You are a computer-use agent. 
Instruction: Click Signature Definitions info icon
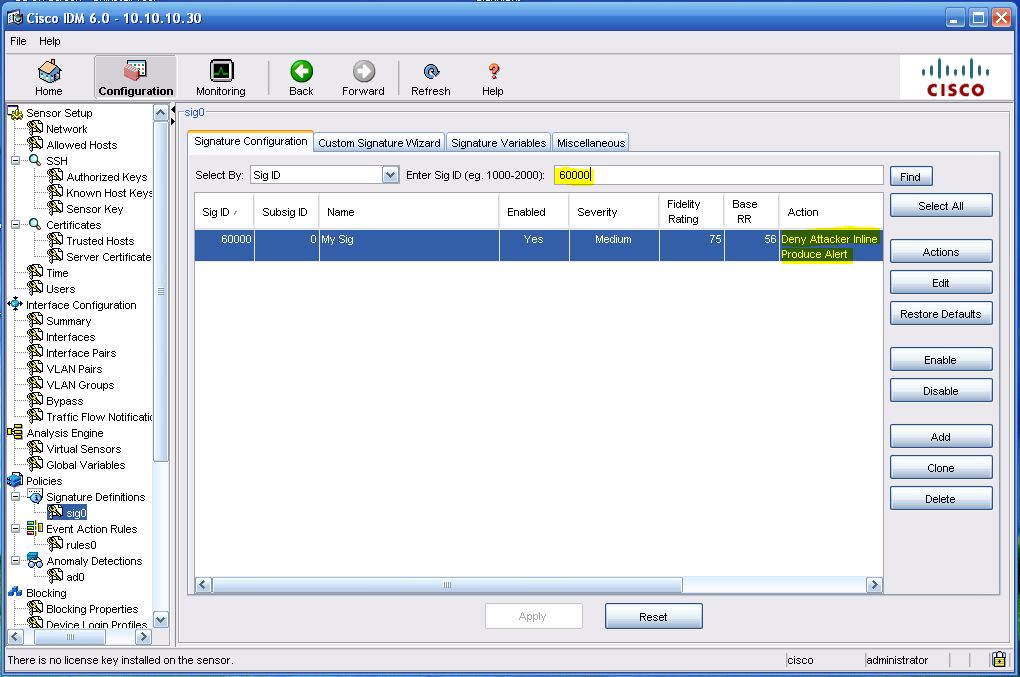point(35,496)
